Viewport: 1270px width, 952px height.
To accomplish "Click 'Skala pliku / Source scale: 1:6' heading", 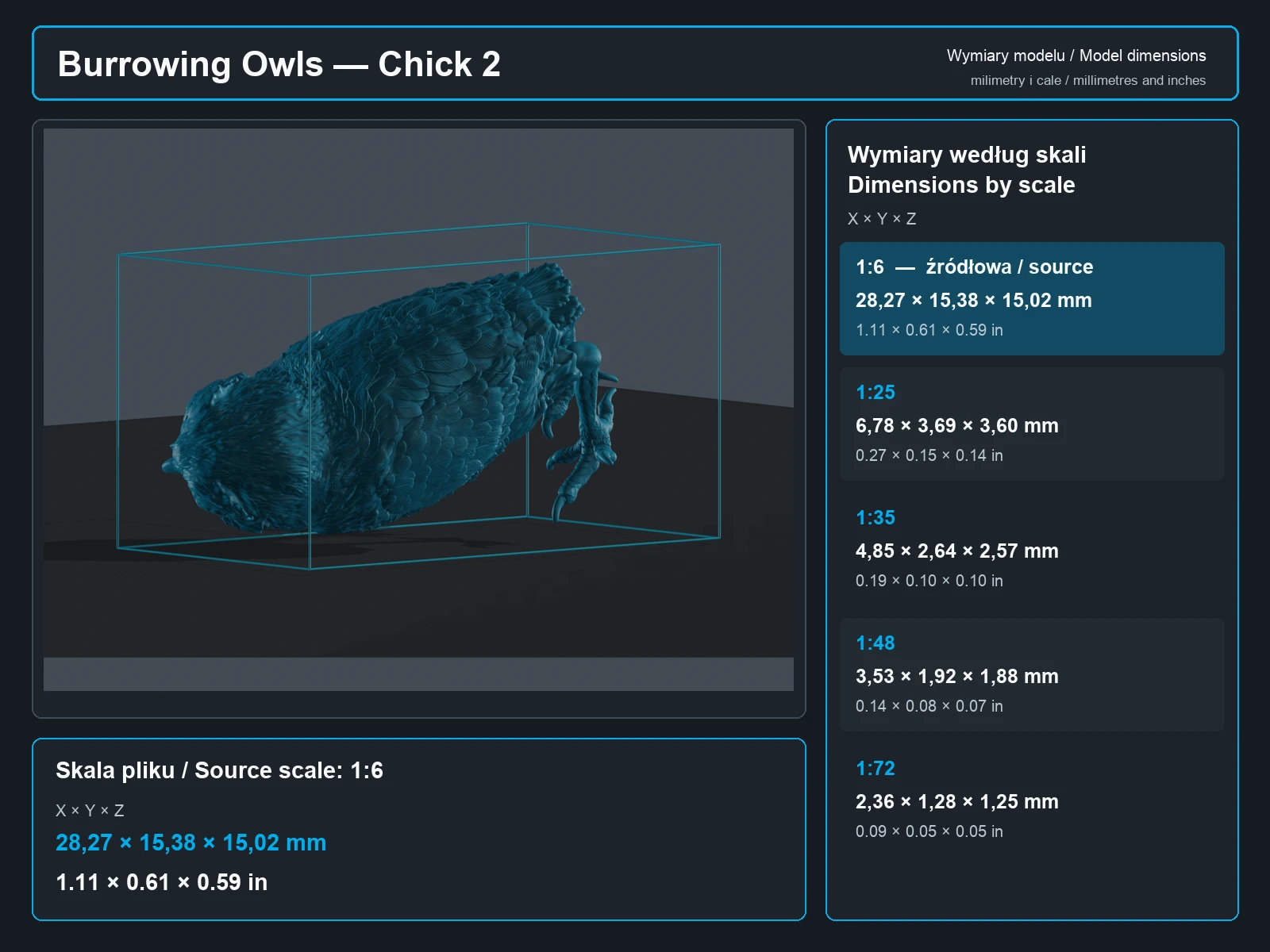I will [x=219, y=770].
